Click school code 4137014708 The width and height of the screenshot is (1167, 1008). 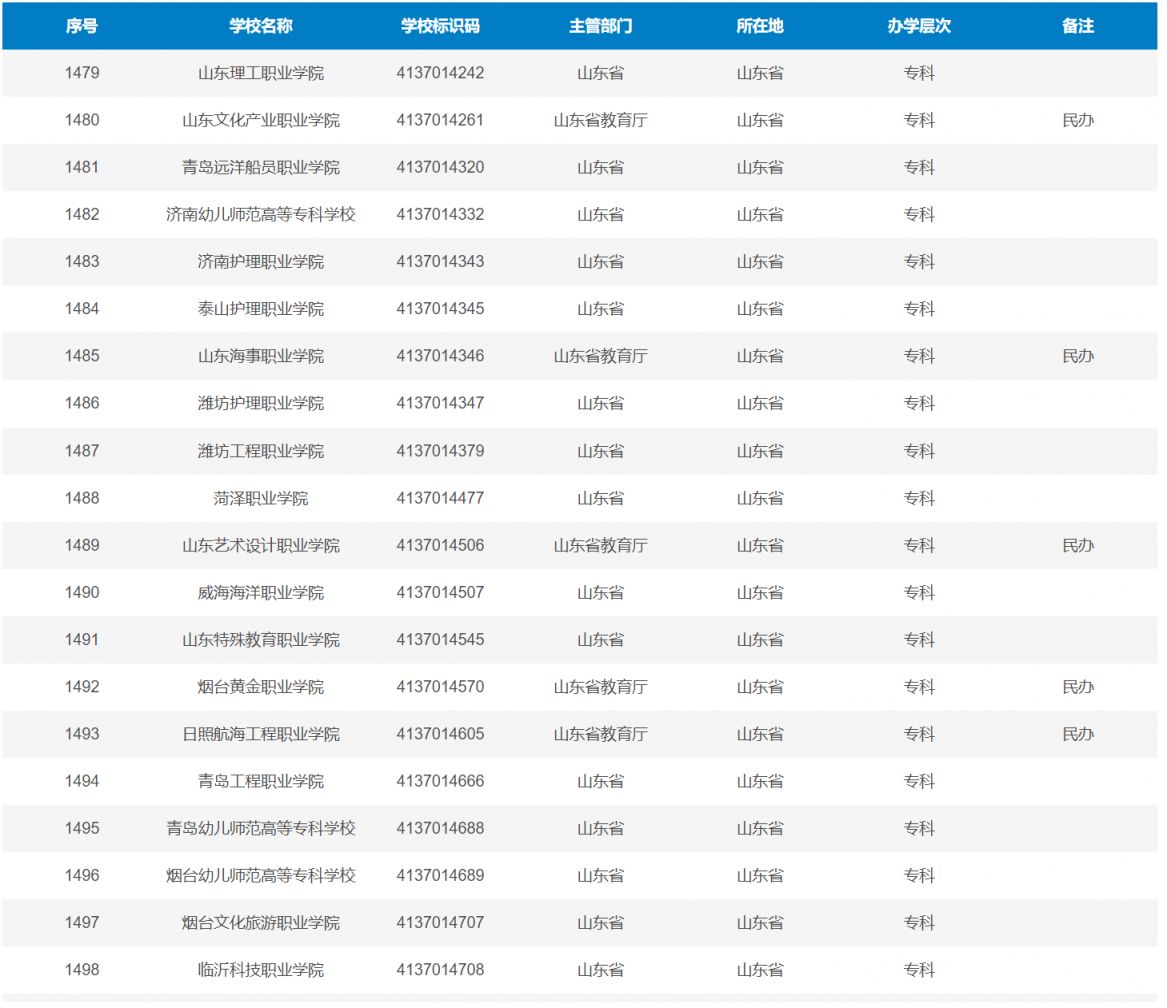440,970
